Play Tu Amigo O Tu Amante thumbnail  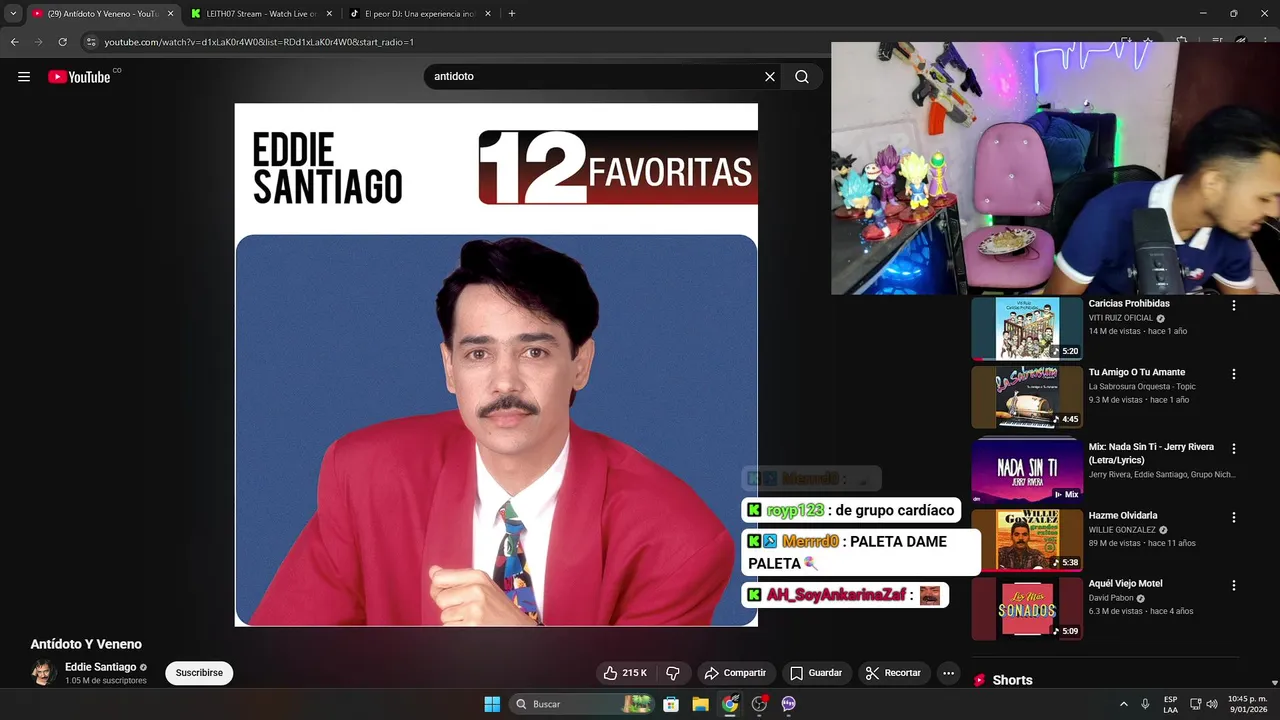[x=1027, y=397]
